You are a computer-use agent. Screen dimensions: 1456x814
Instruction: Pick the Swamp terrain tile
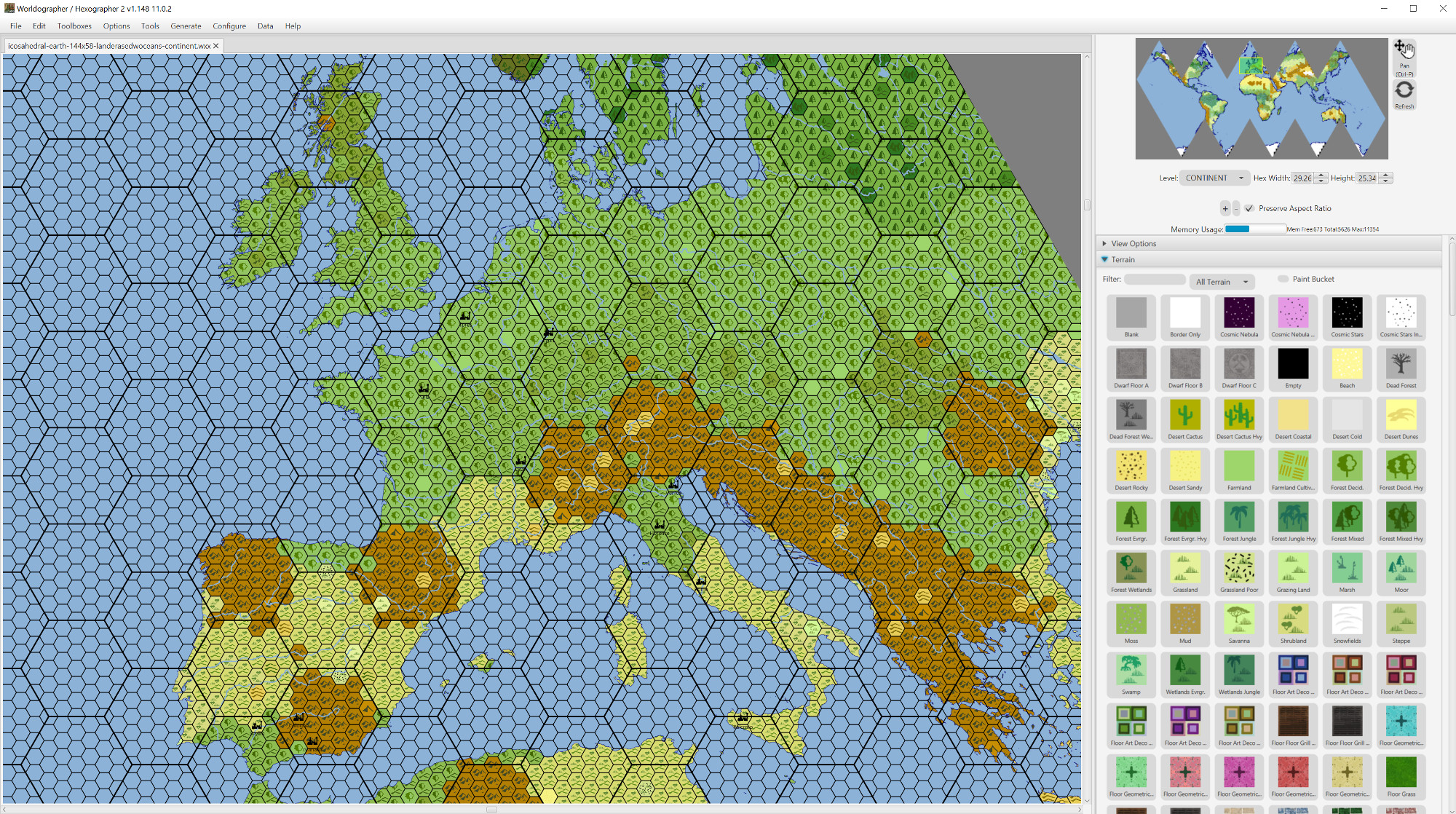pyautogui.click(x=1131, y=671)
